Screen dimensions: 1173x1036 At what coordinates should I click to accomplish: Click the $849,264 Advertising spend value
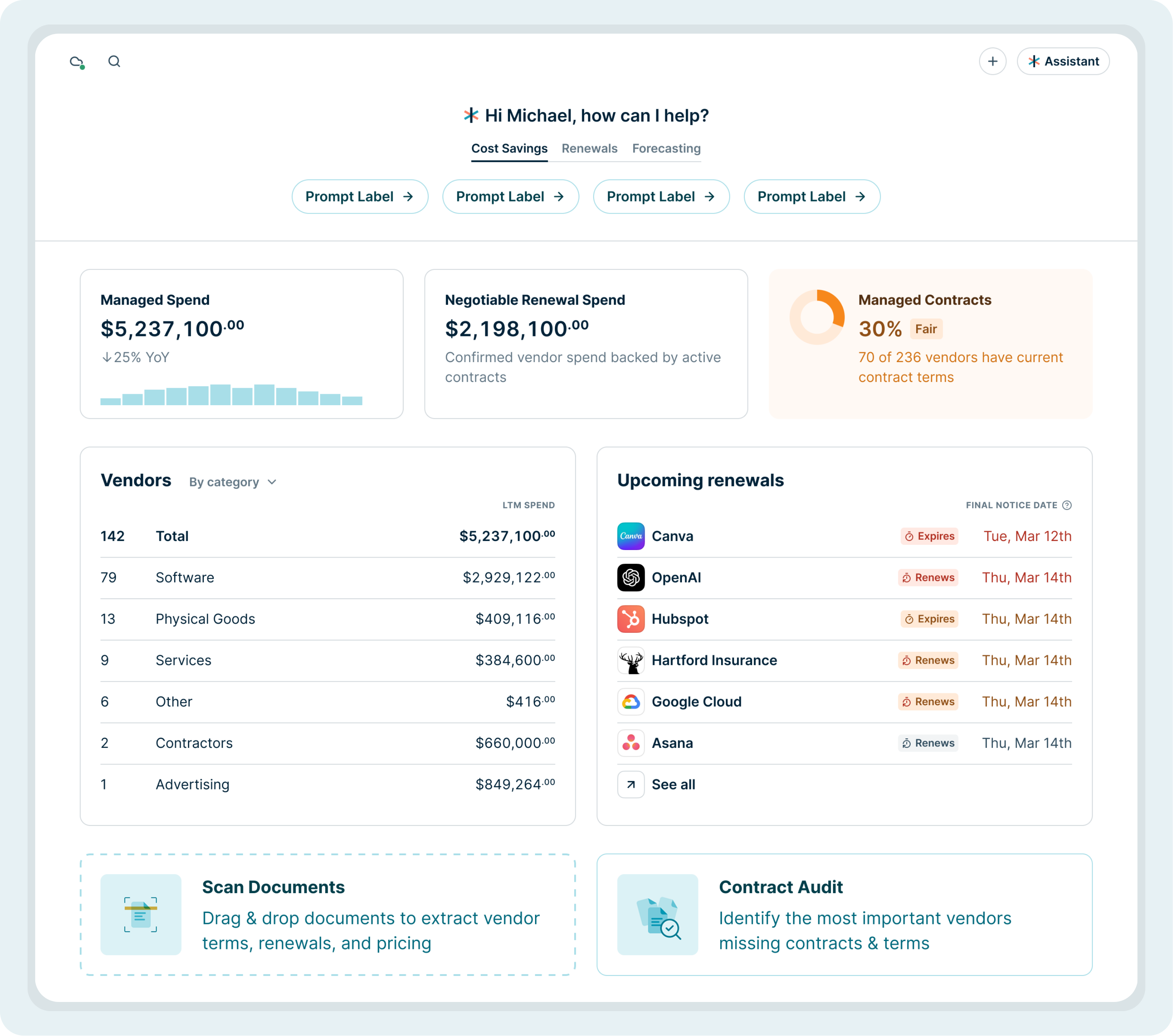tap(515, 784)
